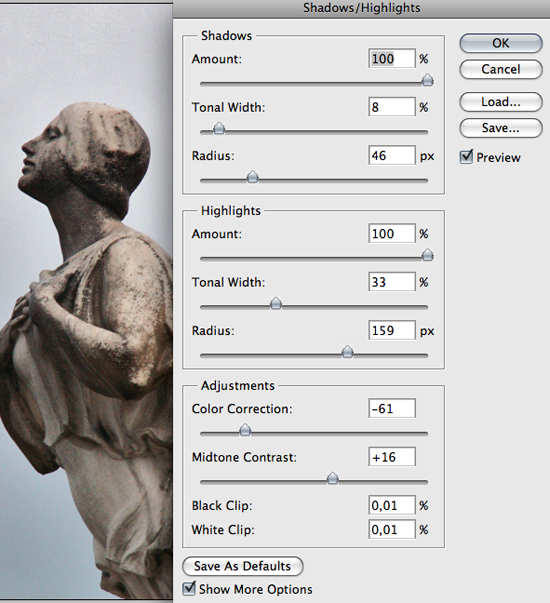Open the Load... settings button
Image resolution: width=550 pixels, height=603 pixels.
501,102
